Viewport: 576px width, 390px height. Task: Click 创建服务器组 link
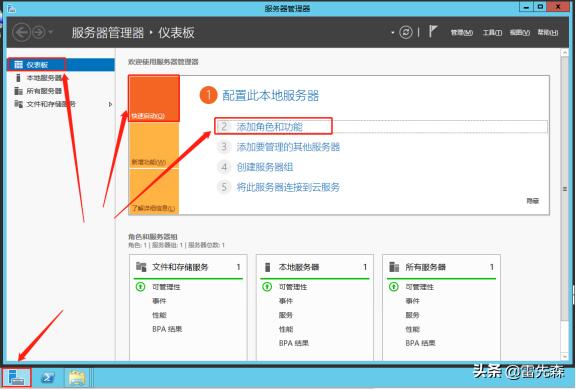pos(265,167)
